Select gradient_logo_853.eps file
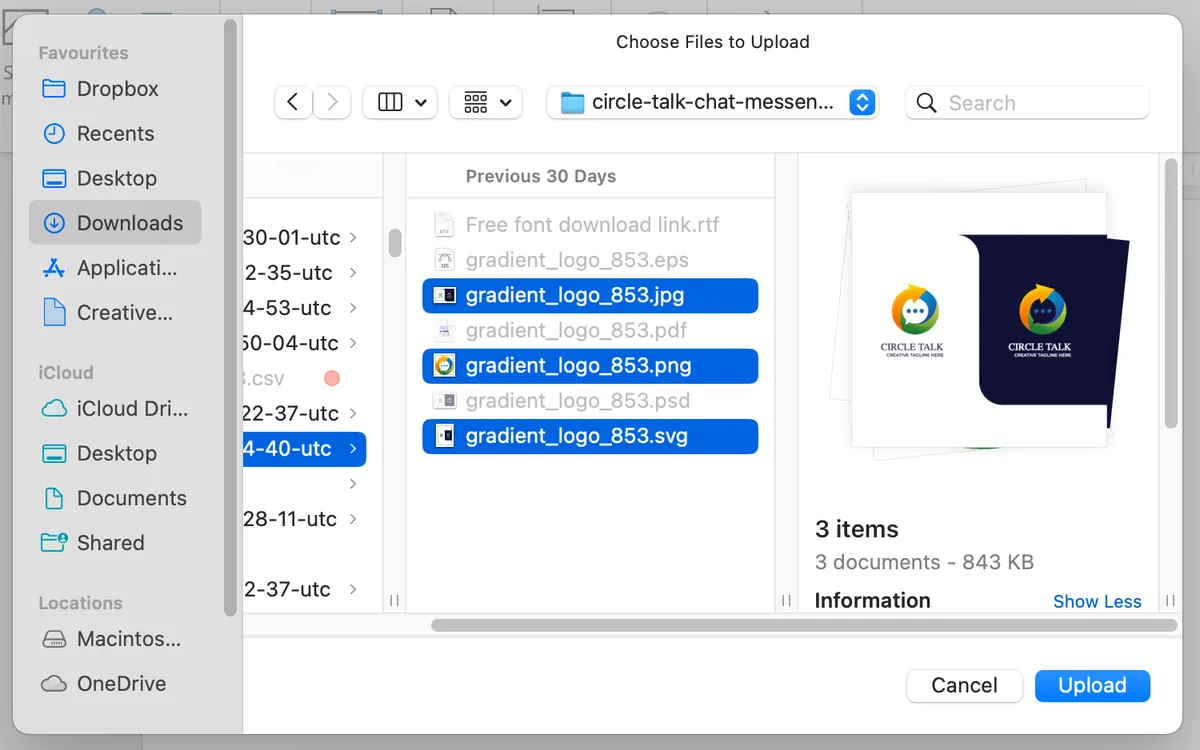 590,260
